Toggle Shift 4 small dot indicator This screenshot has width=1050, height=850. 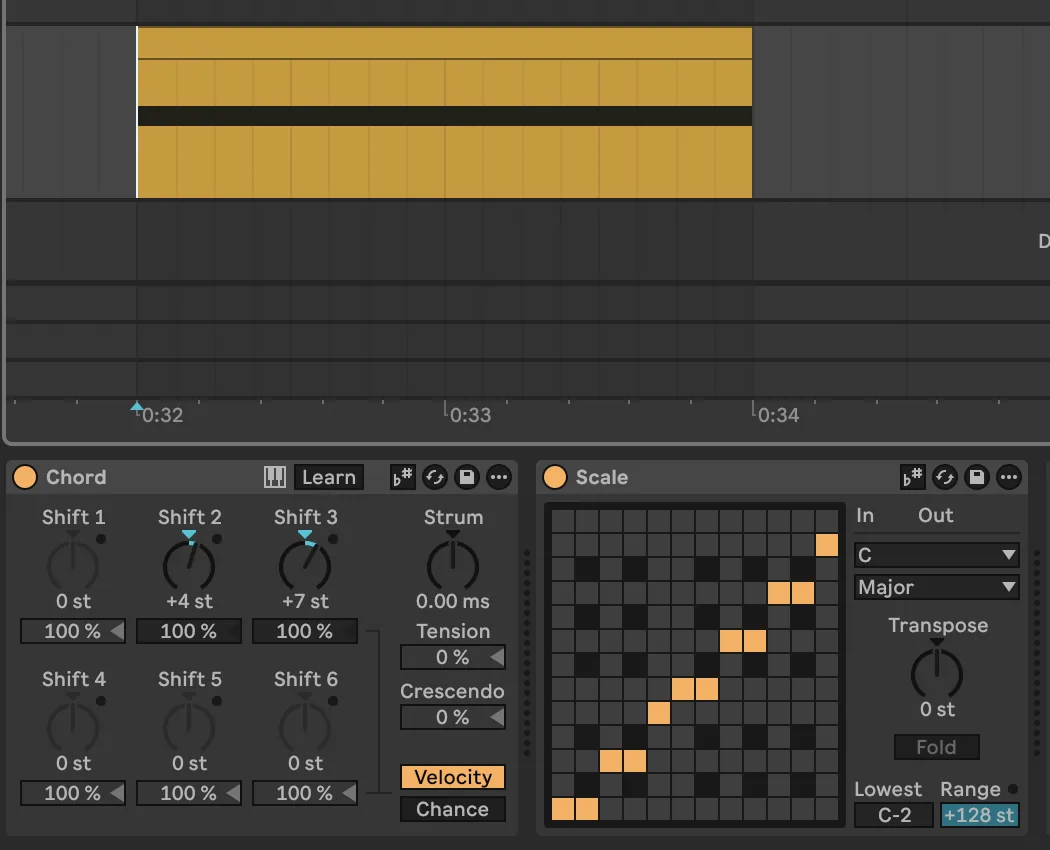(100, 701)
